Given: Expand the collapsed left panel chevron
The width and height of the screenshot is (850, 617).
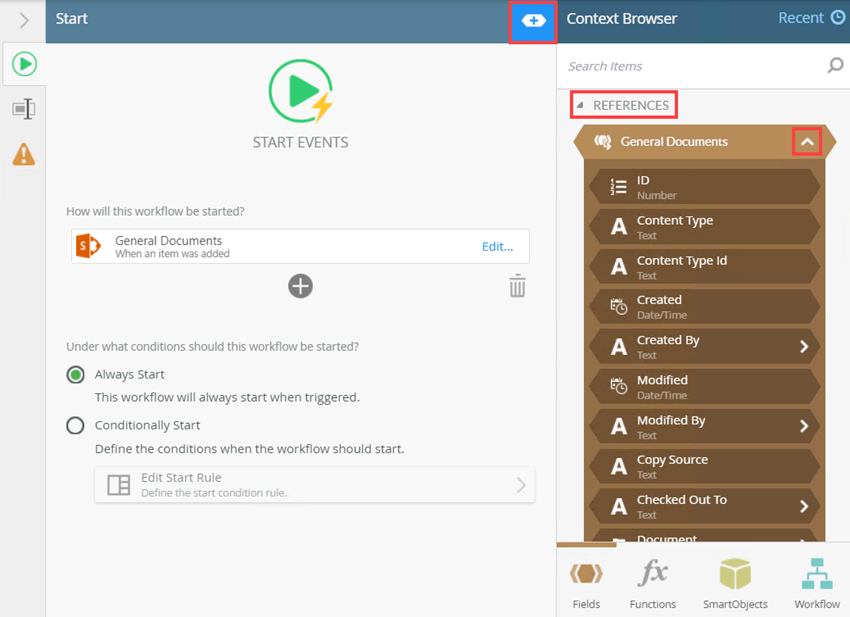Looking at the screenshot, I should coord(24,21).
